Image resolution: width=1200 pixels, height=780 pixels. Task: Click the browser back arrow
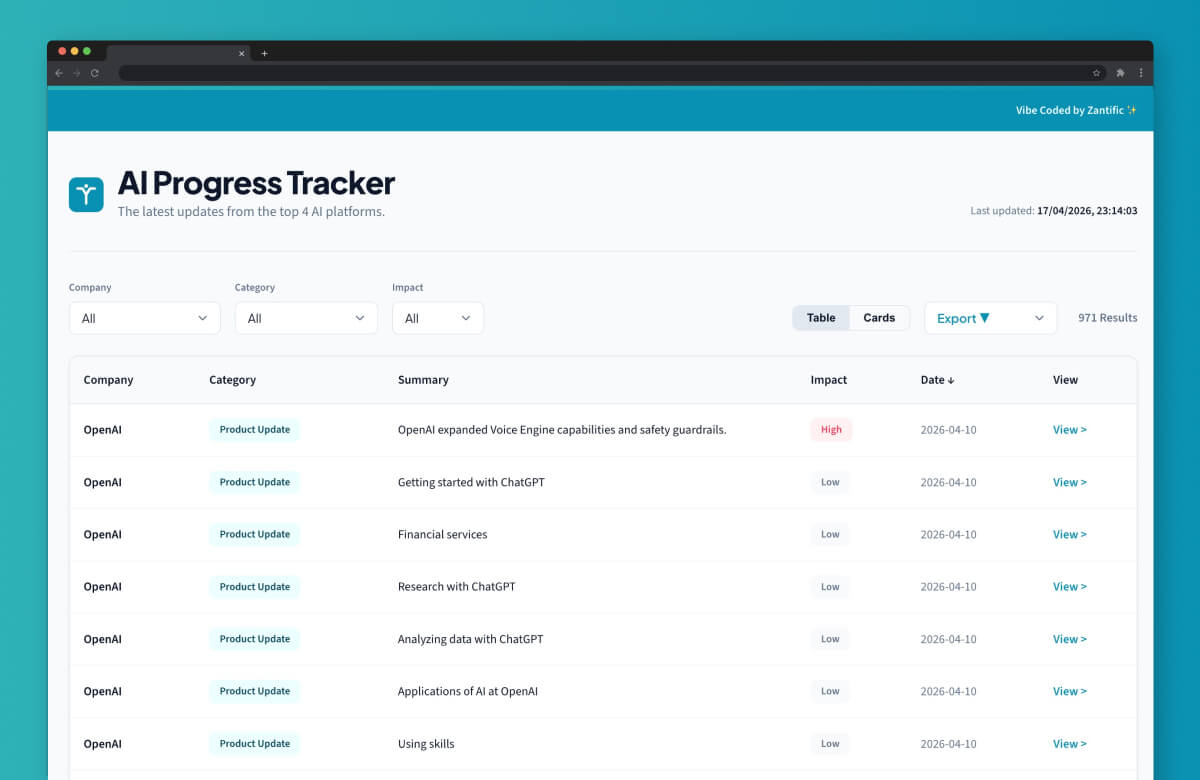click(58, 73)
